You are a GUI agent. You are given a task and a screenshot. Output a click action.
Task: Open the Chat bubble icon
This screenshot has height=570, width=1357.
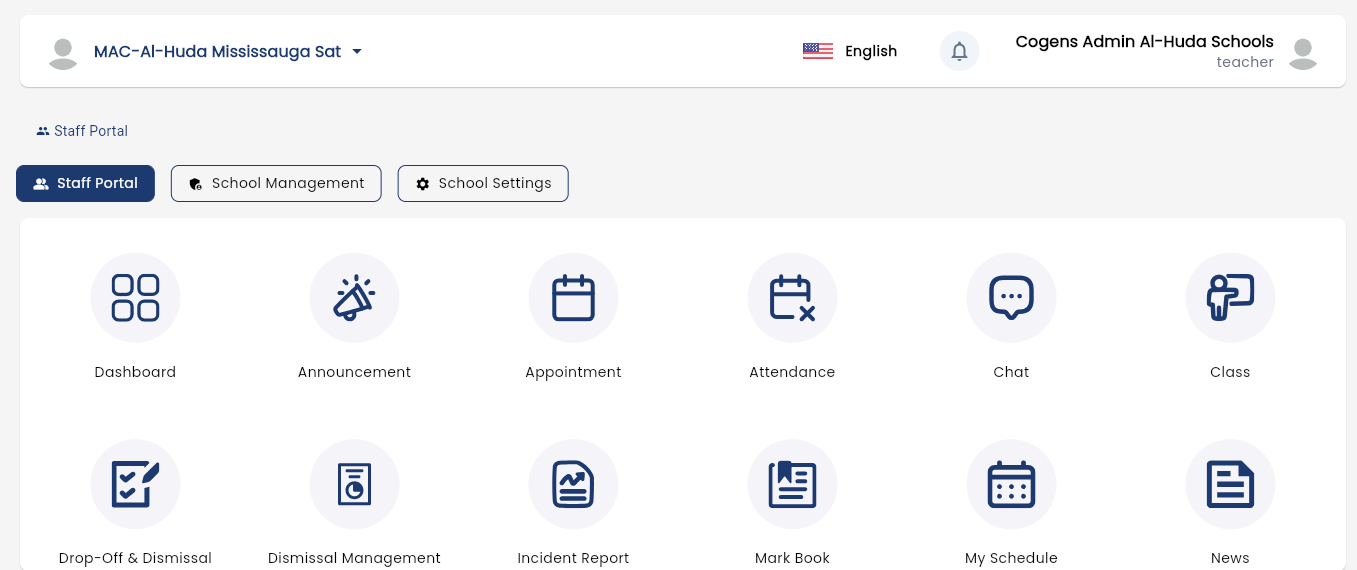(1011, 298)
